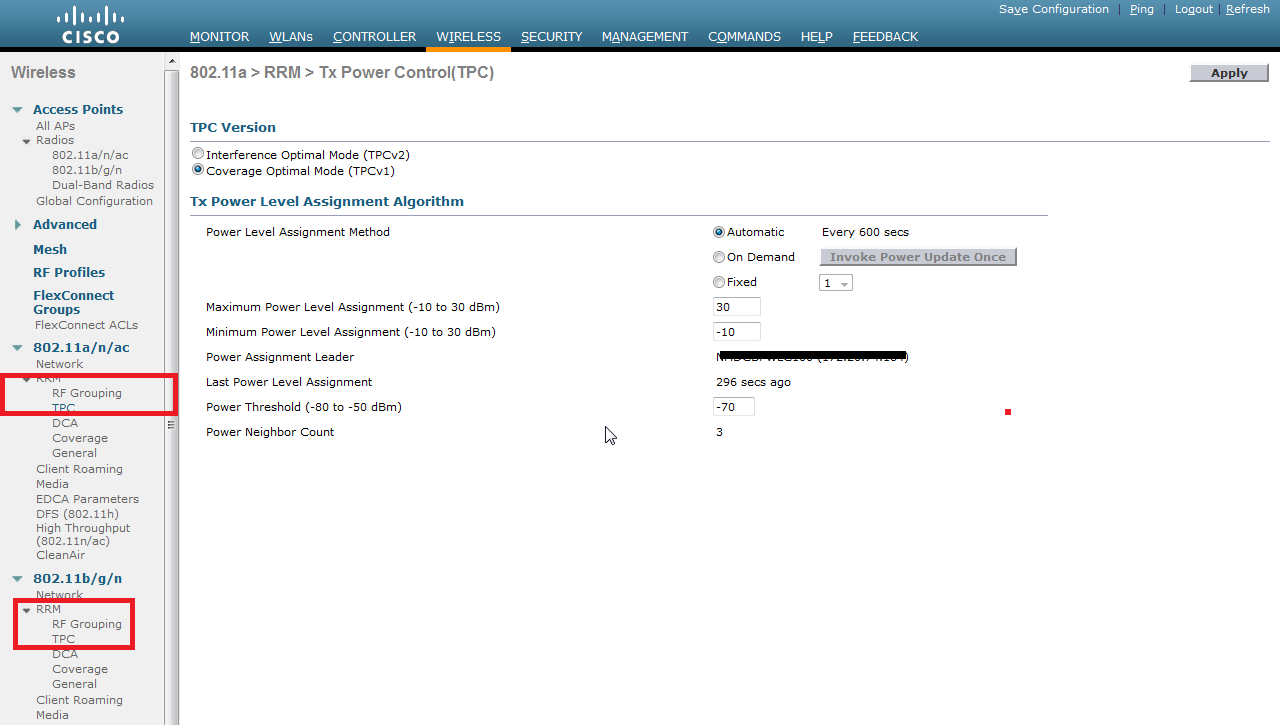Screen dimensions: 1280x725
Task: Open RF Profiles in sidebar
Action: tap(69, 272)
